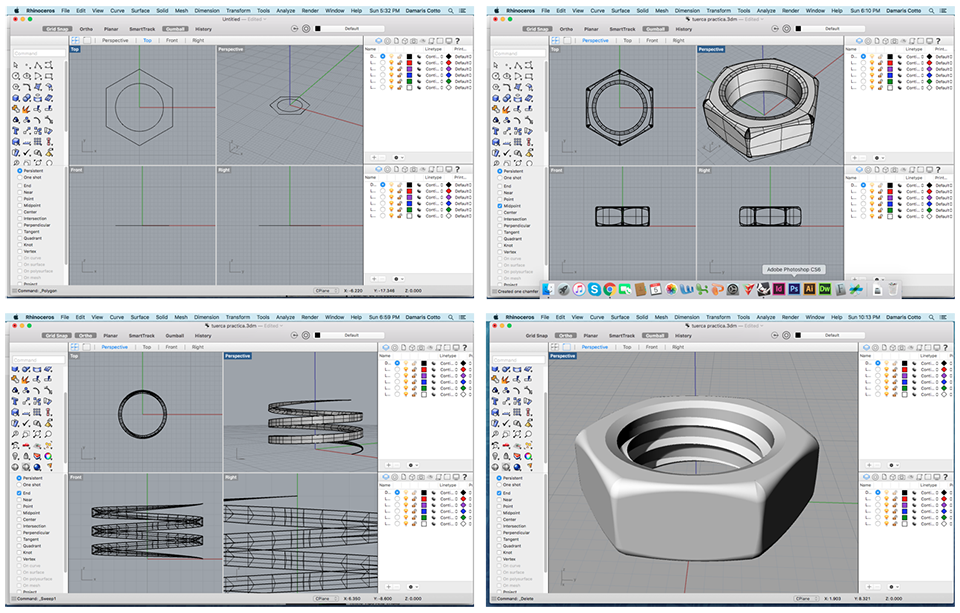
Task: Click green layer color swatch, Dock window upper panel
Action: tap(890, 81)
